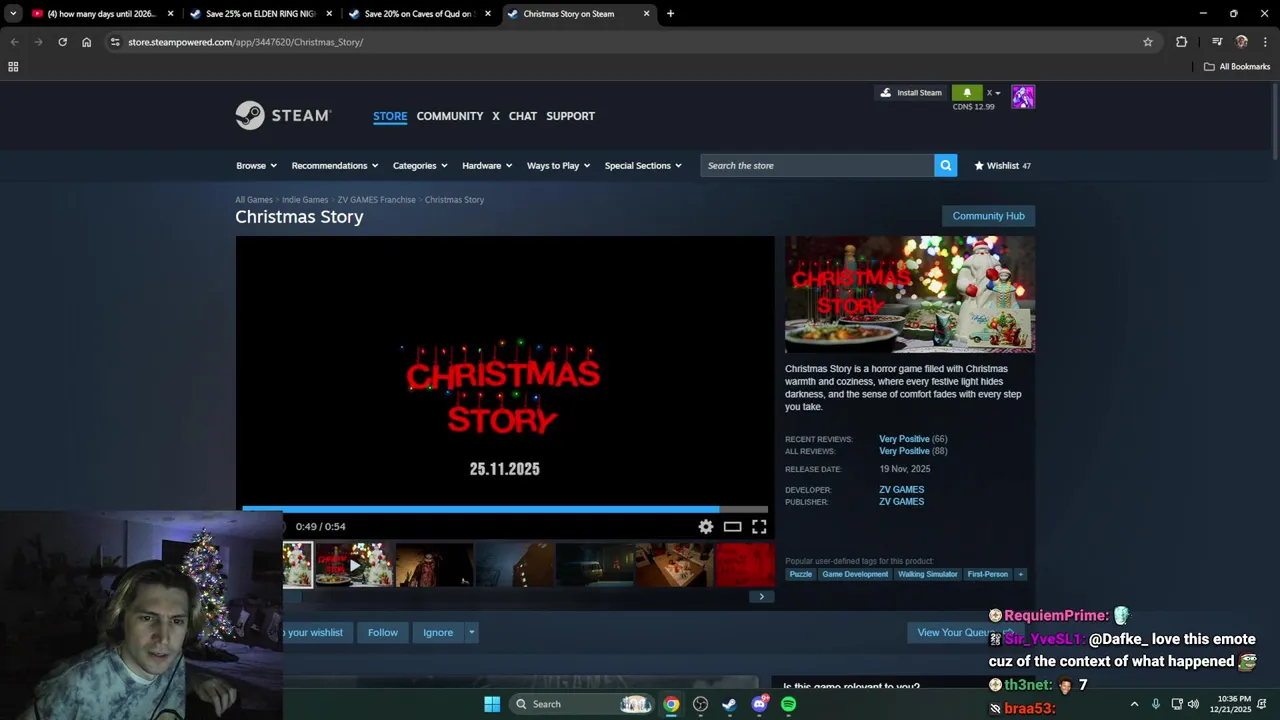Open Chrome extensions puzzle icon
Screen dimensions: 1280x720
point(1182,42)
